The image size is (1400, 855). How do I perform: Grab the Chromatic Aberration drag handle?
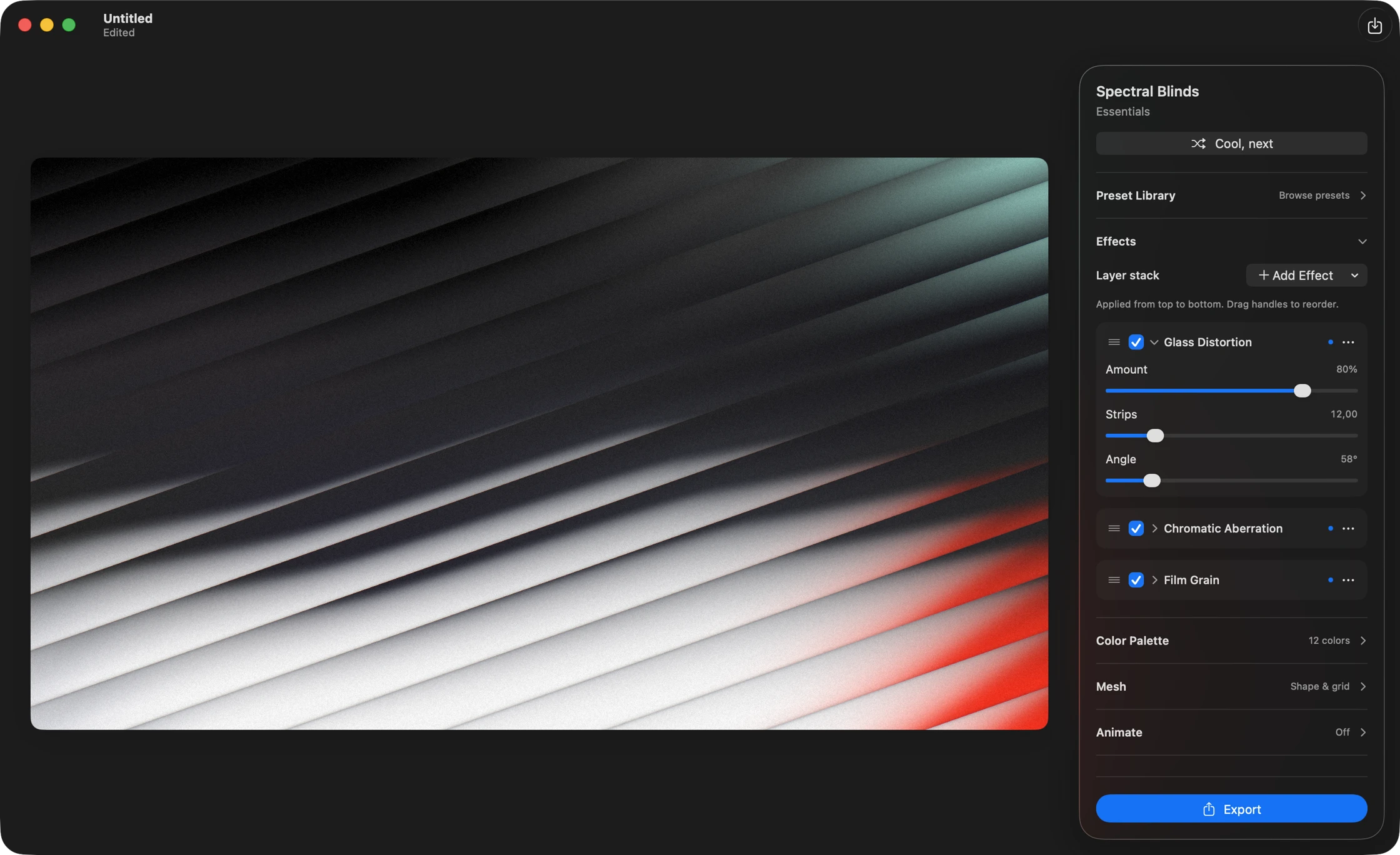pos(1114,528)
